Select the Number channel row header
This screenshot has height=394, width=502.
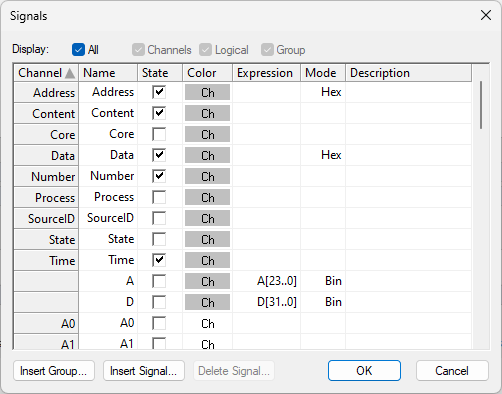coord(46,176)
